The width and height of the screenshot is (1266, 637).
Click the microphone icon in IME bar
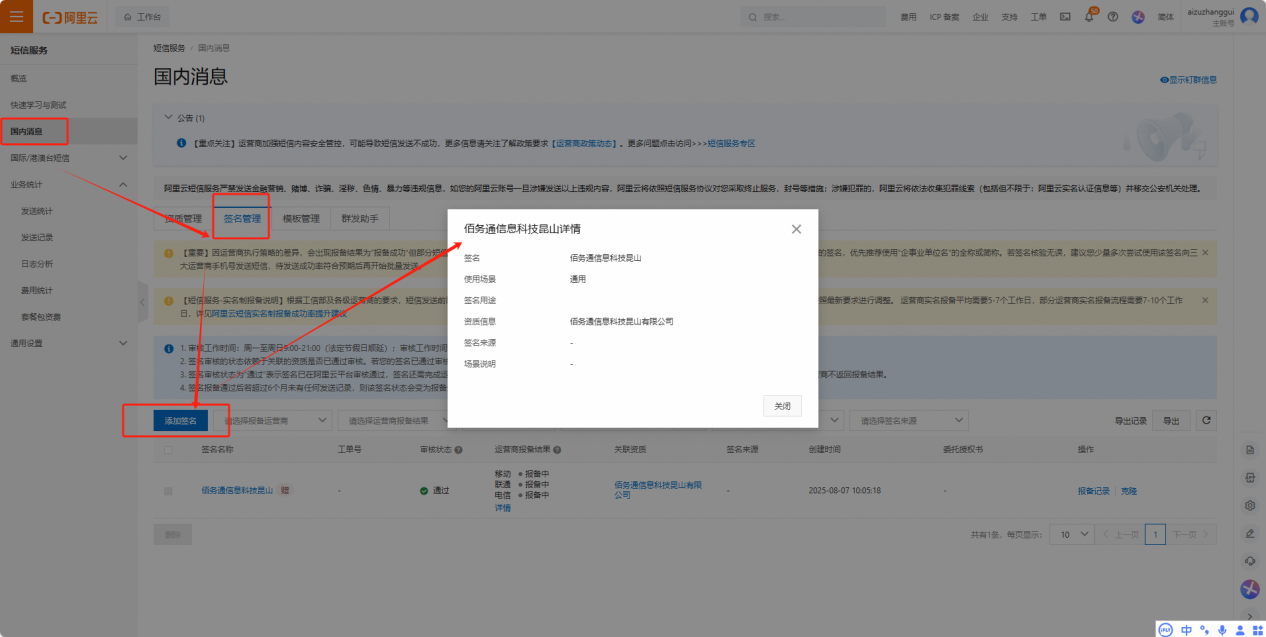(x=1222, y=629)
